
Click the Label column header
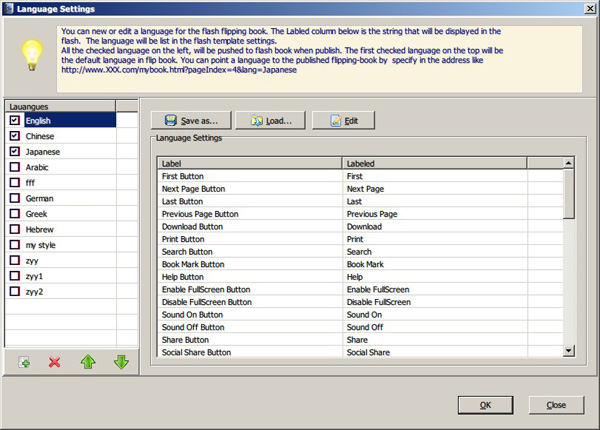[249, 163]
